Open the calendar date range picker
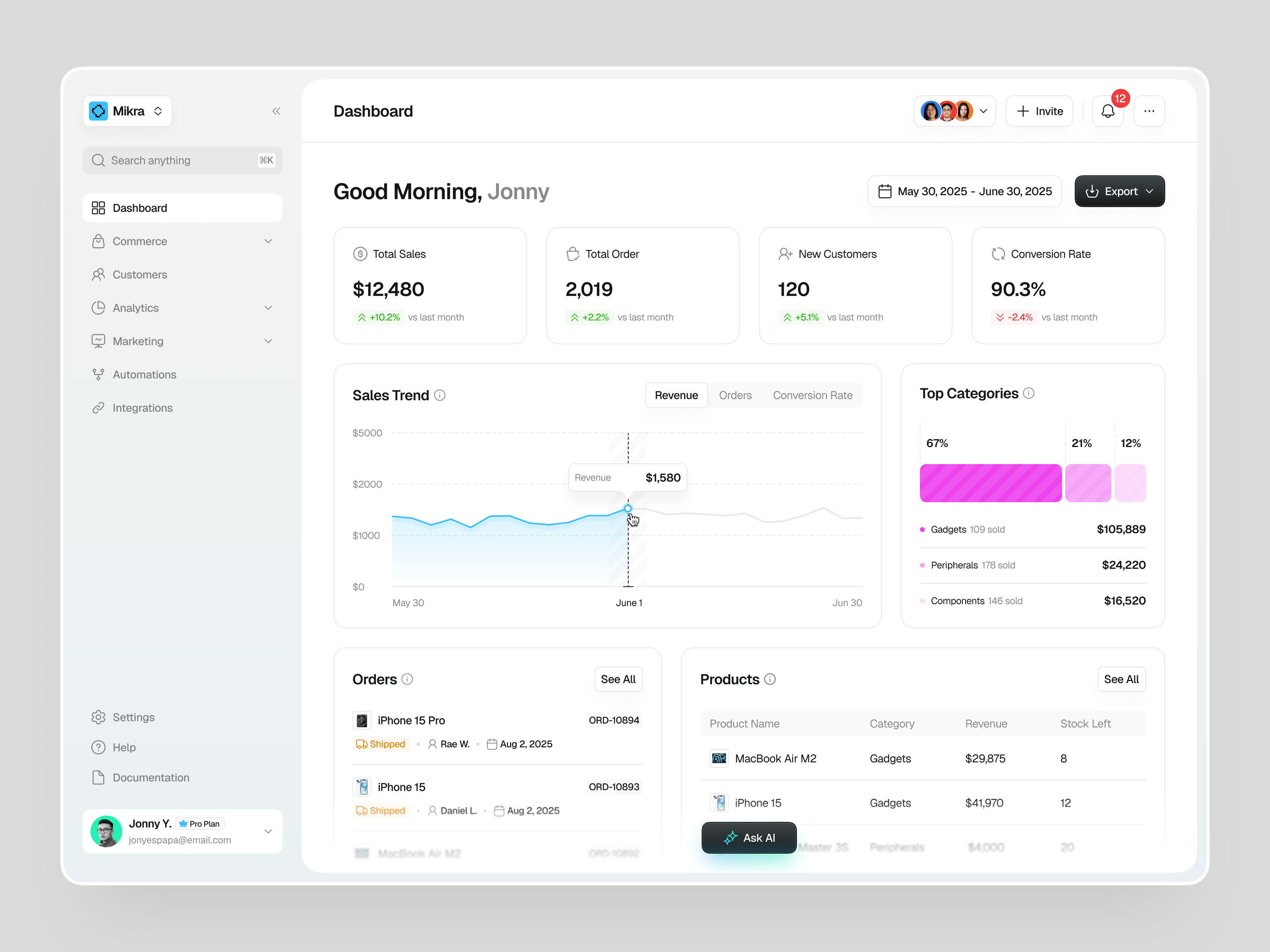 click(964, 191)
